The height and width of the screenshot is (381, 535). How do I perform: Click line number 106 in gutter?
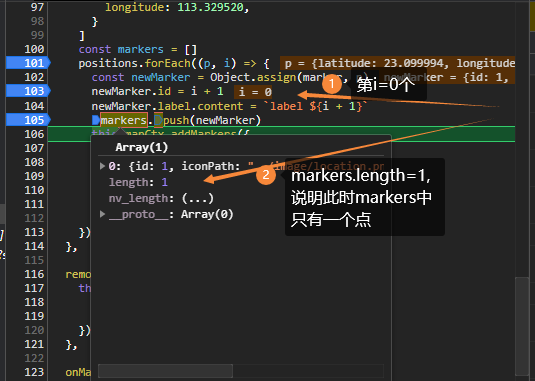pyautogui.click(x=34, y=134)
